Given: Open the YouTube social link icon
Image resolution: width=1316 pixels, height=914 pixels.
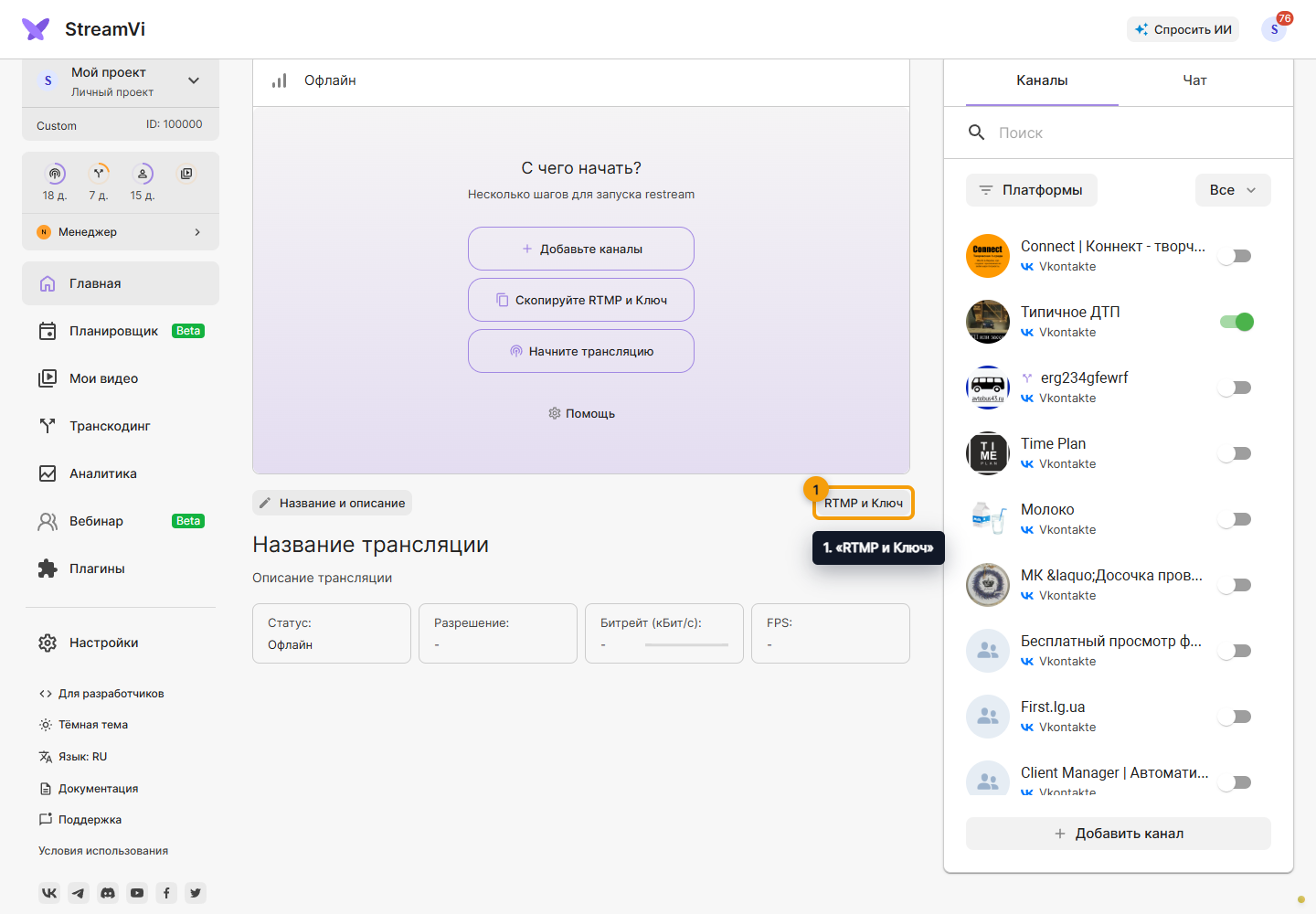Looking at the screenshot, I should (x=137, y=893).
